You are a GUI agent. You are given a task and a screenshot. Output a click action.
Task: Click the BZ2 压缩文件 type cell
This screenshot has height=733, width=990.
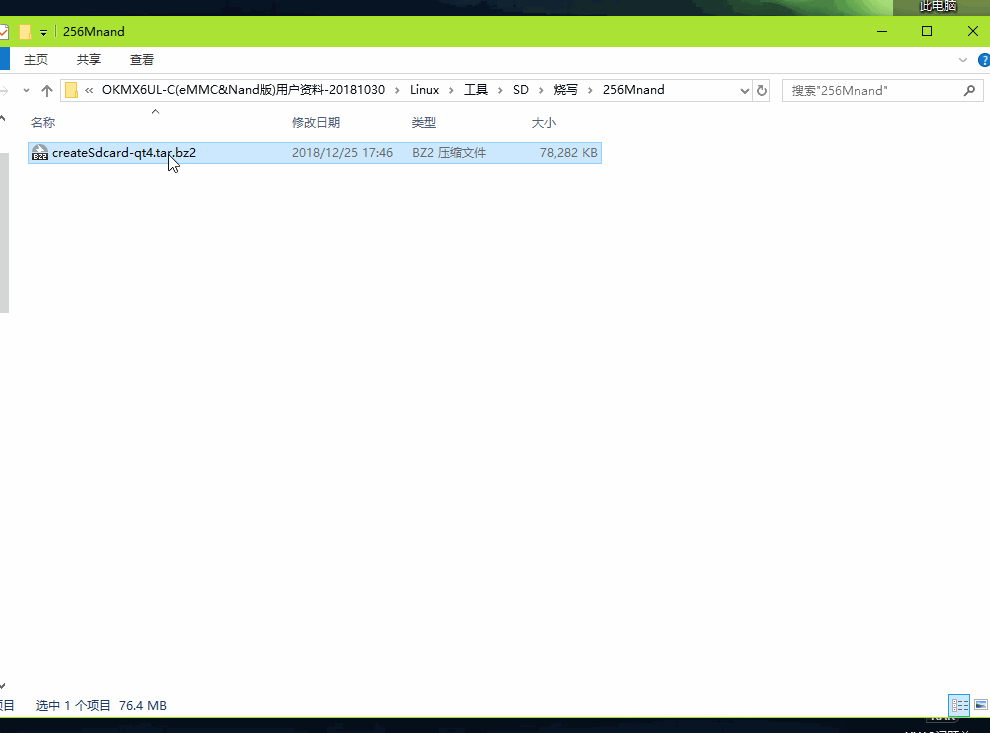[x=449, y=153]
